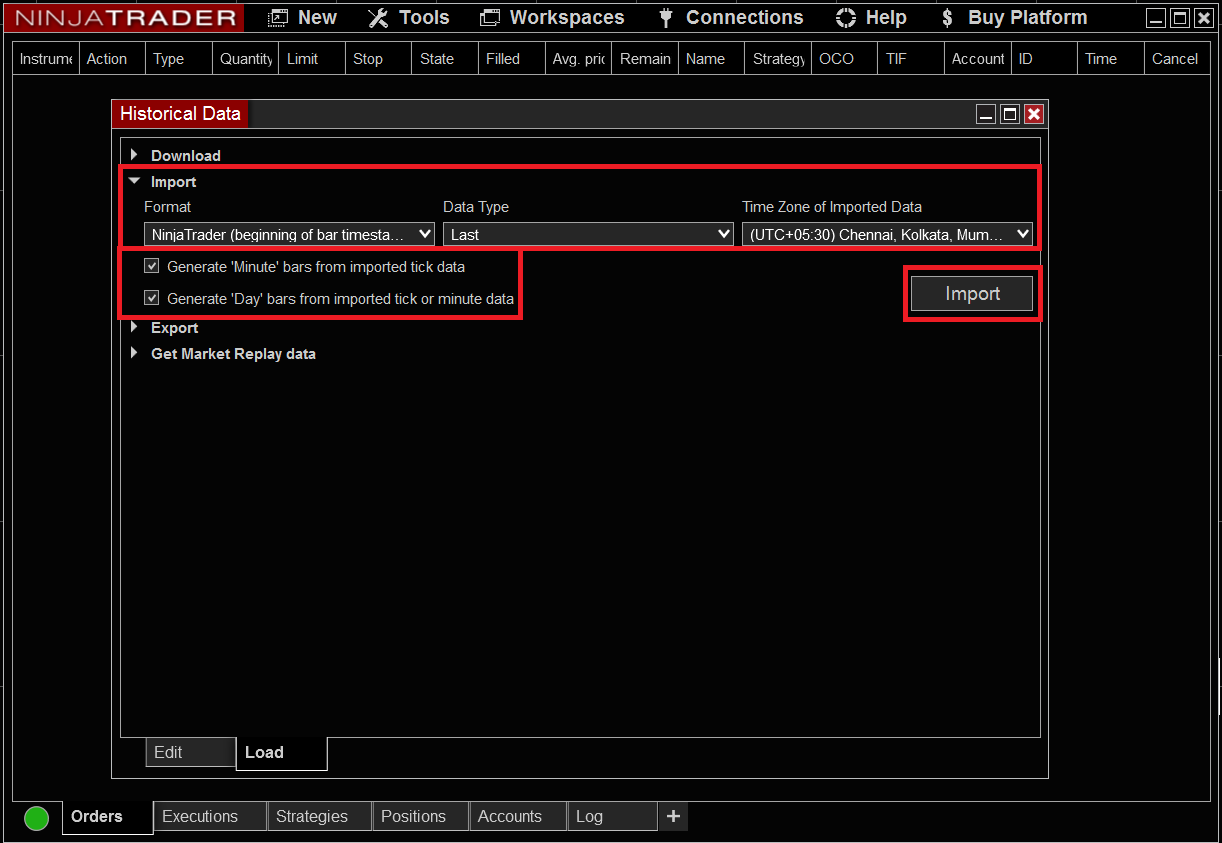Click the Instrument column header
The image size is (1222, 843).
click(46, 59)
